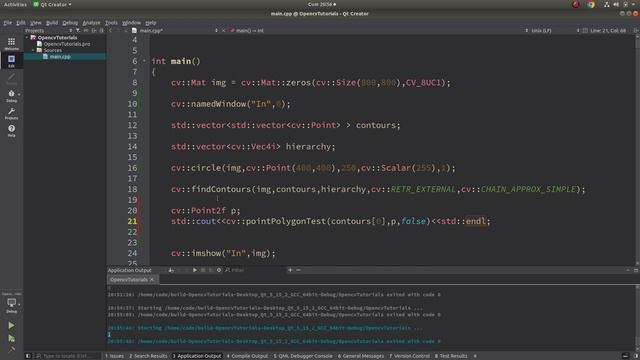The height and width of the screenshot is (360, 640).
Task: Select main.cpp in project tree
Action: (x=60, y=57)
